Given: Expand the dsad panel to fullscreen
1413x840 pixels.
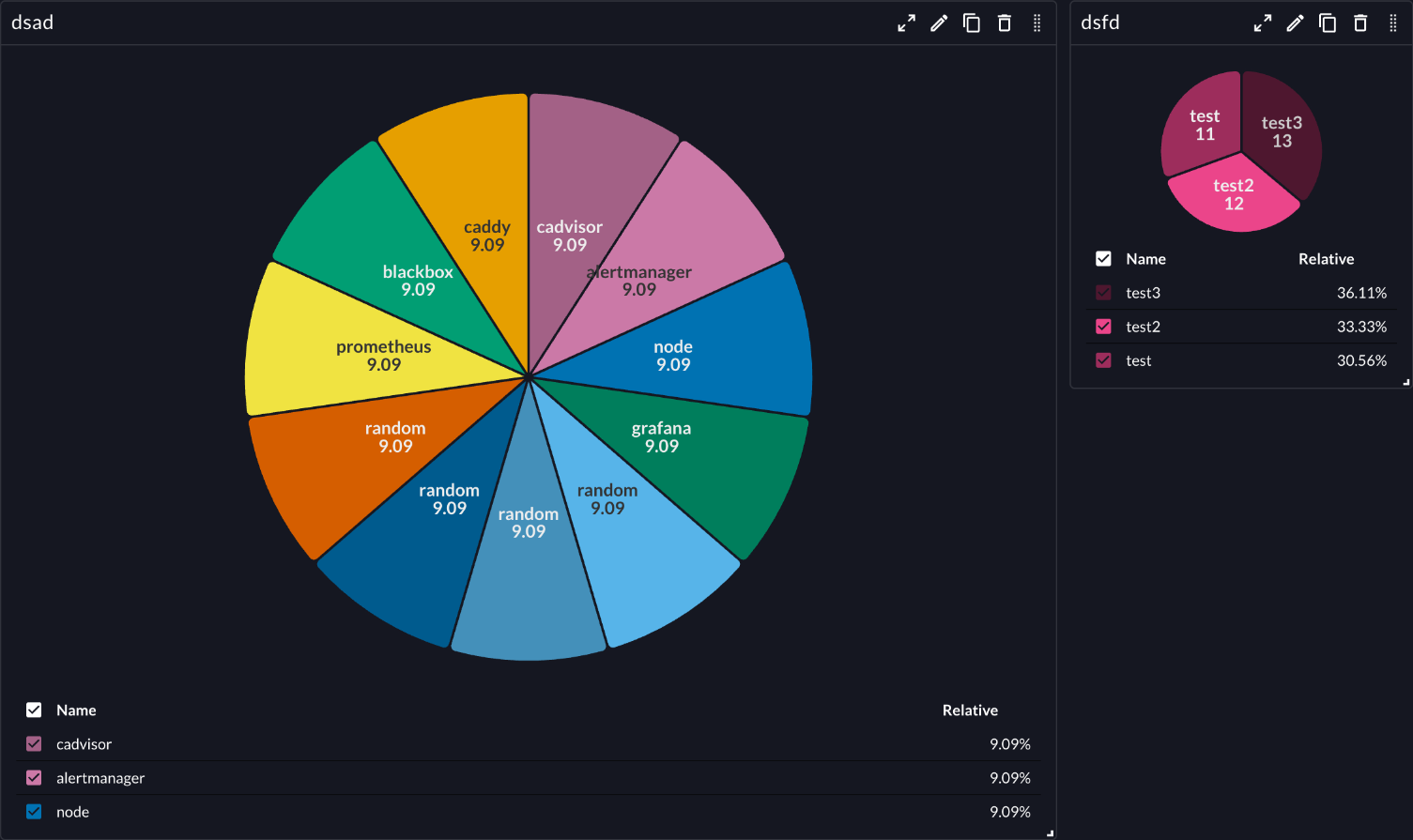Looking at the screenshot, I should pos(906,23).
